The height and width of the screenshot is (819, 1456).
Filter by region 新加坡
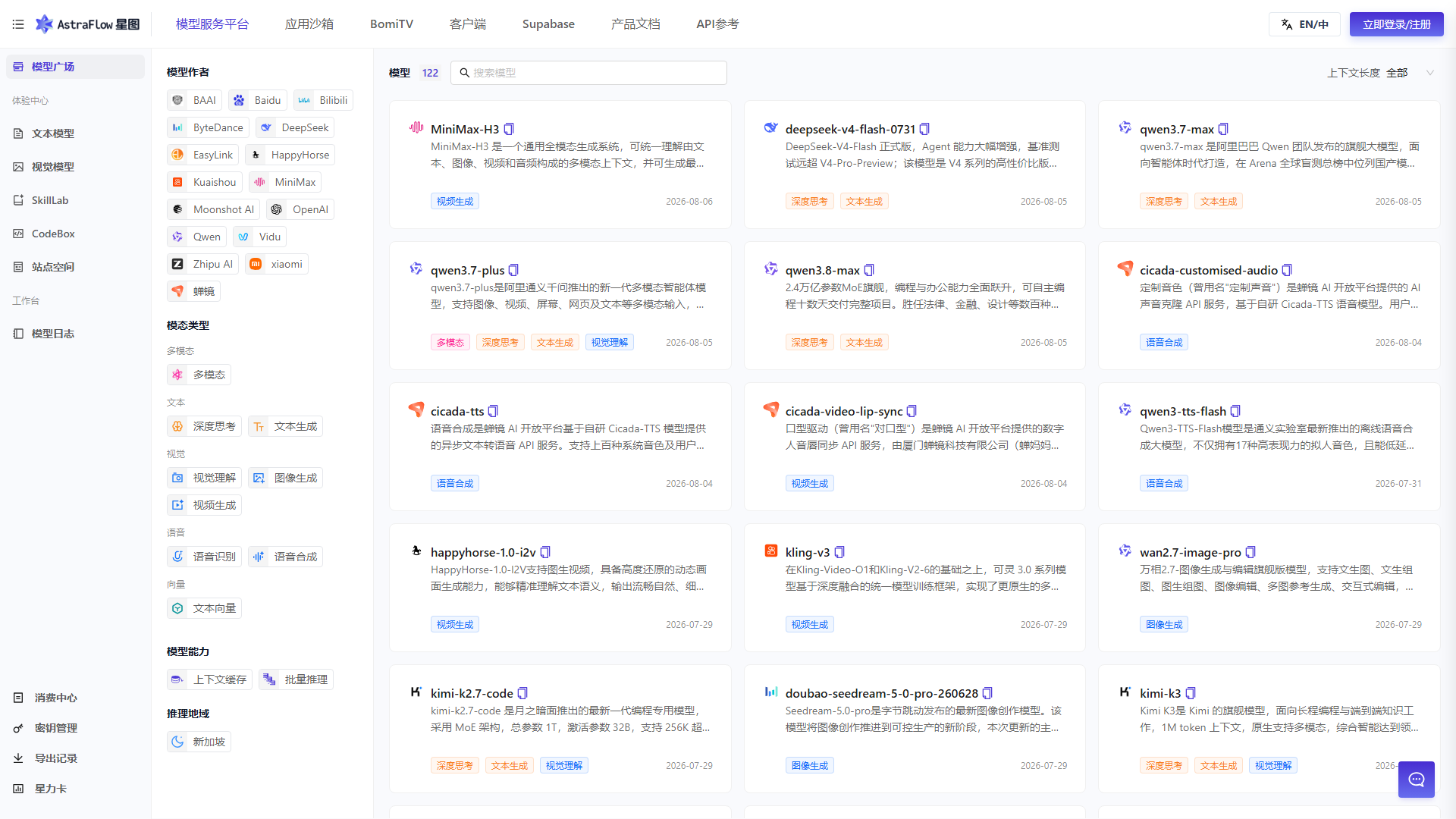pyautogui.click(x=199, y=742)
